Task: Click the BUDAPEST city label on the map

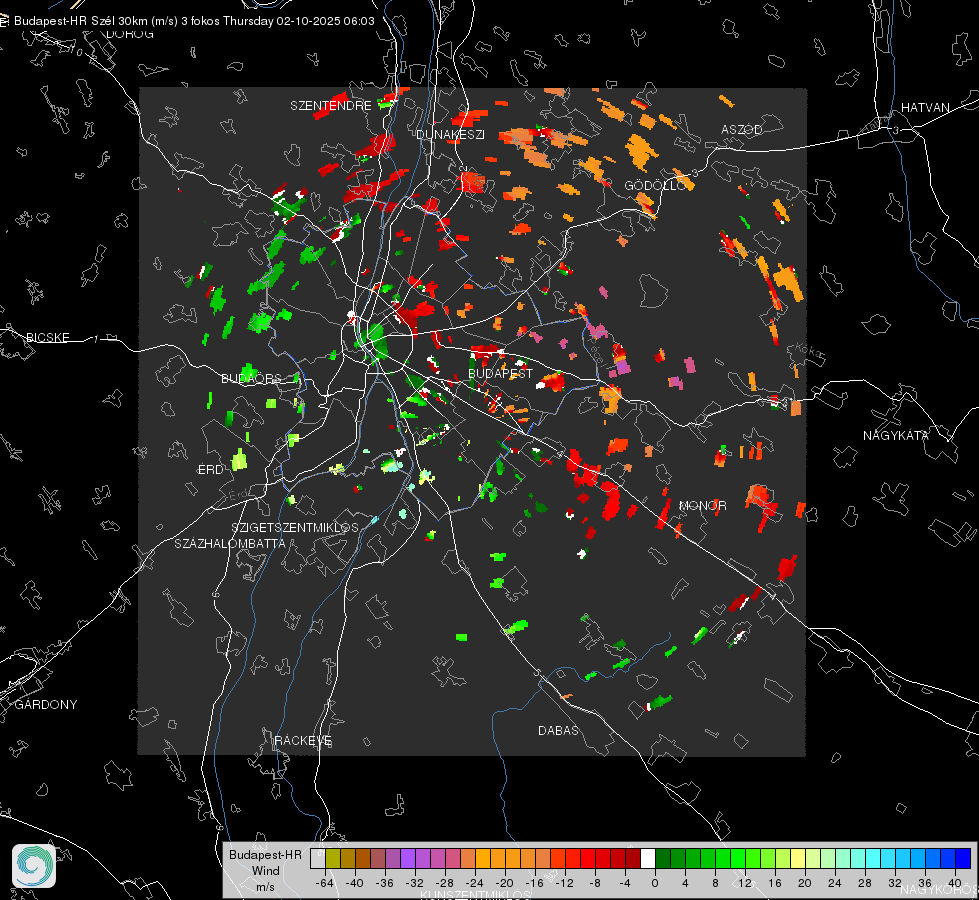Action: click(500, 374)
